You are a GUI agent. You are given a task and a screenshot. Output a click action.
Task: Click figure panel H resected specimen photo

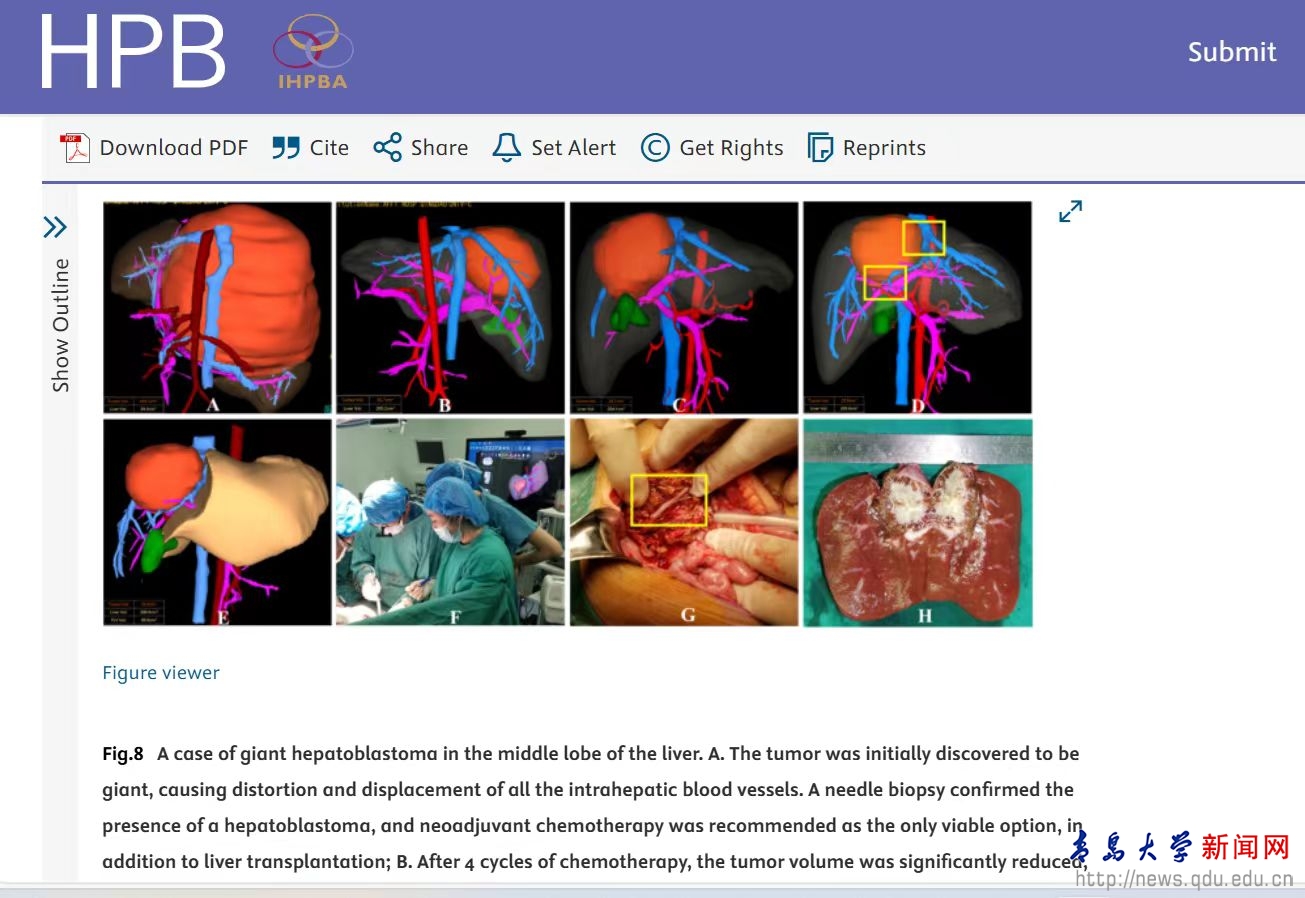(x=917, y=522)
